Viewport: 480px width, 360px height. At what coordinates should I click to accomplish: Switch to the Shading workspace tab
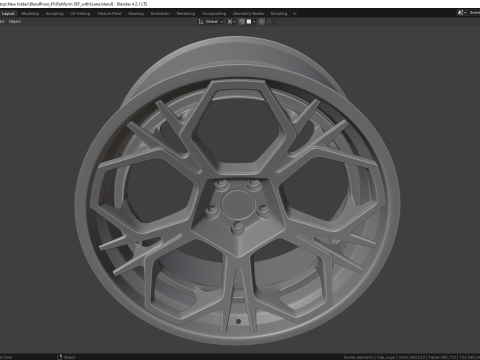point(136,14)
